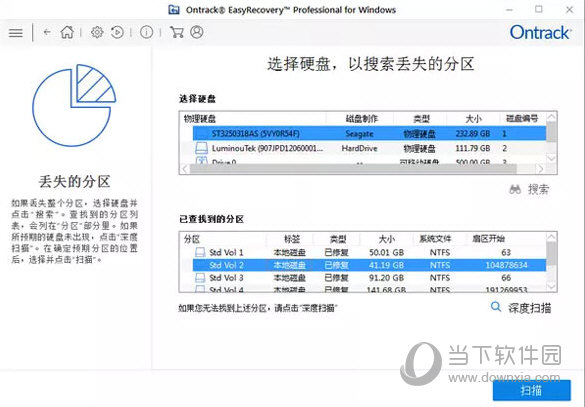
Task: Click the Std Vol 3 drive icon
Action: [x=200, y=278]
